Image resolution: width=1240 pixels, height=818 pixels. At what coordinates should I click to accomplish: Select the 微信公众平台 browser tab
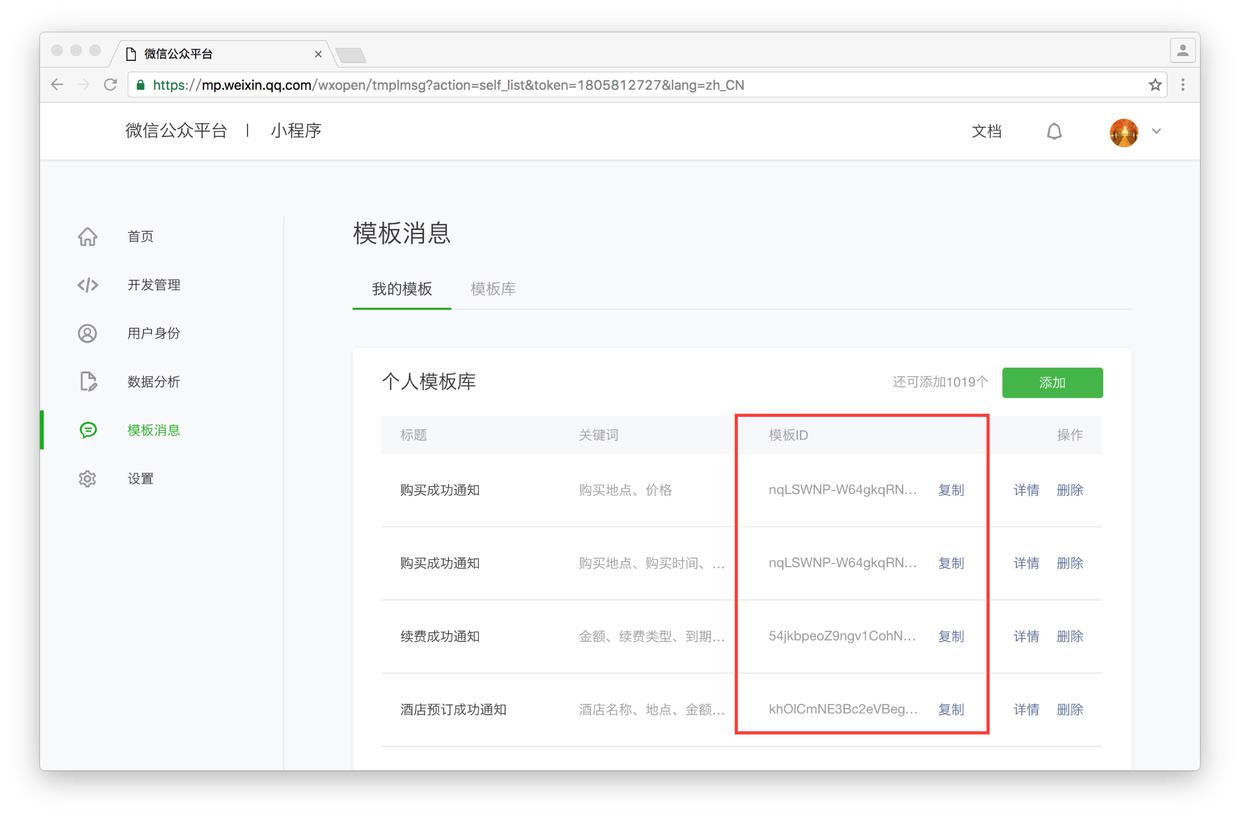(x=220, y=54)
